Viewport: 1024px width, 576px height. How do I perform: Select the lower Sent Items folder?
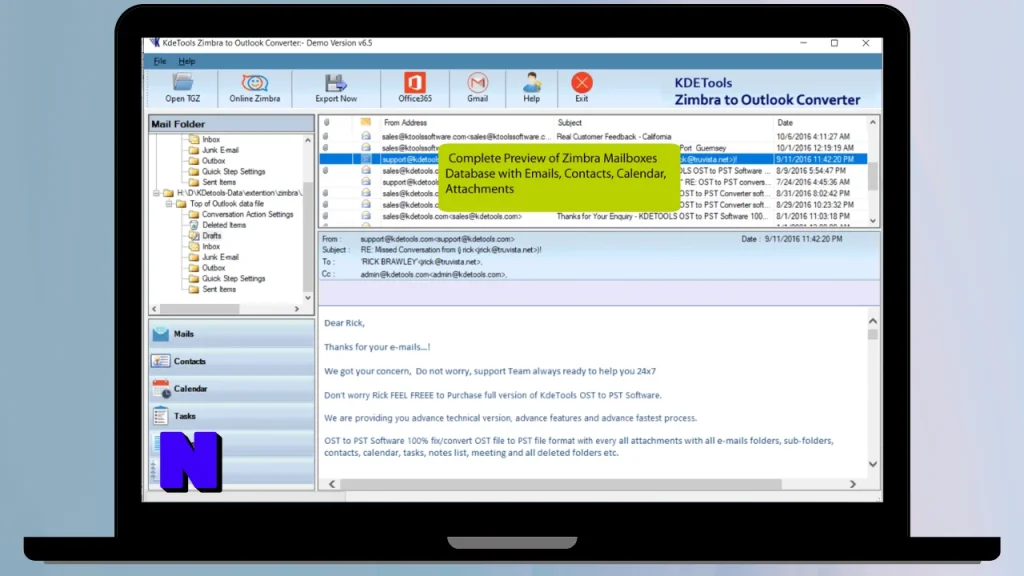pos(219,289)
